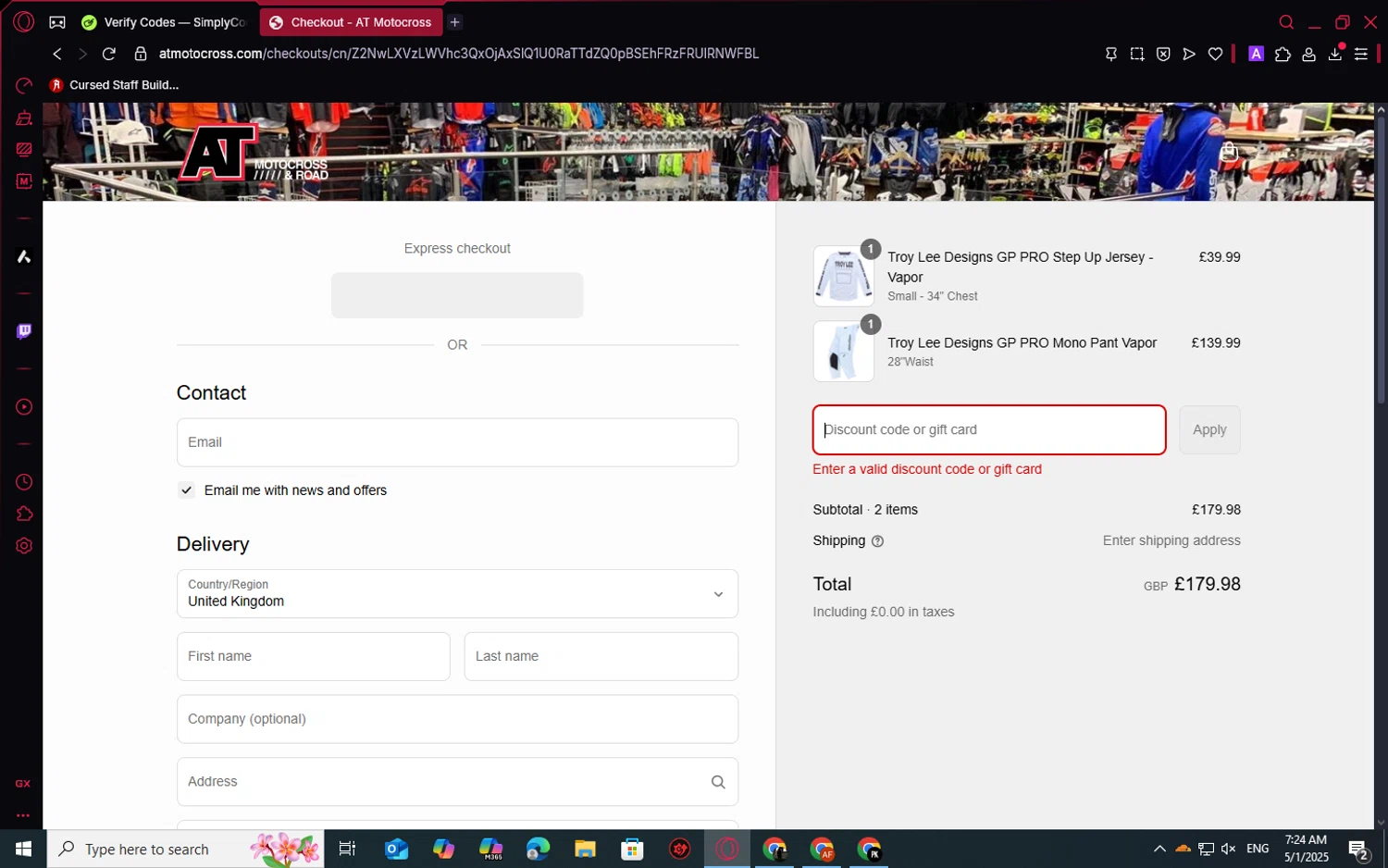
Task: Select the Checkout - AT Motocross tab
Action: (351, 22)
